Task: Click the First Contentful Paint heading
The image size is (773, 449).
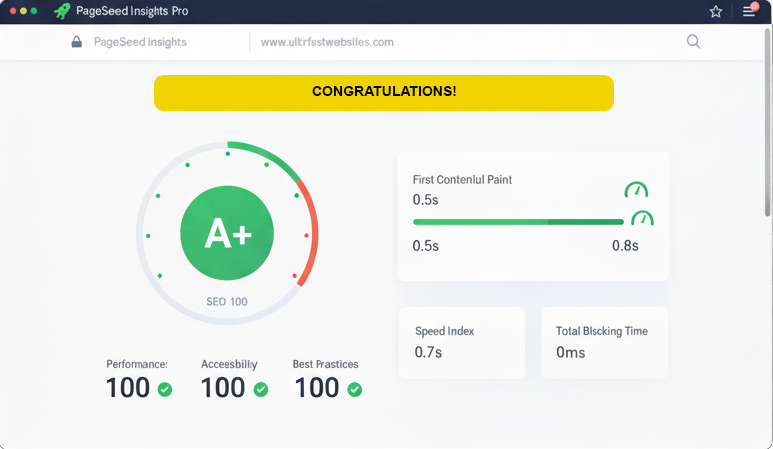Action: pos(462,179)
